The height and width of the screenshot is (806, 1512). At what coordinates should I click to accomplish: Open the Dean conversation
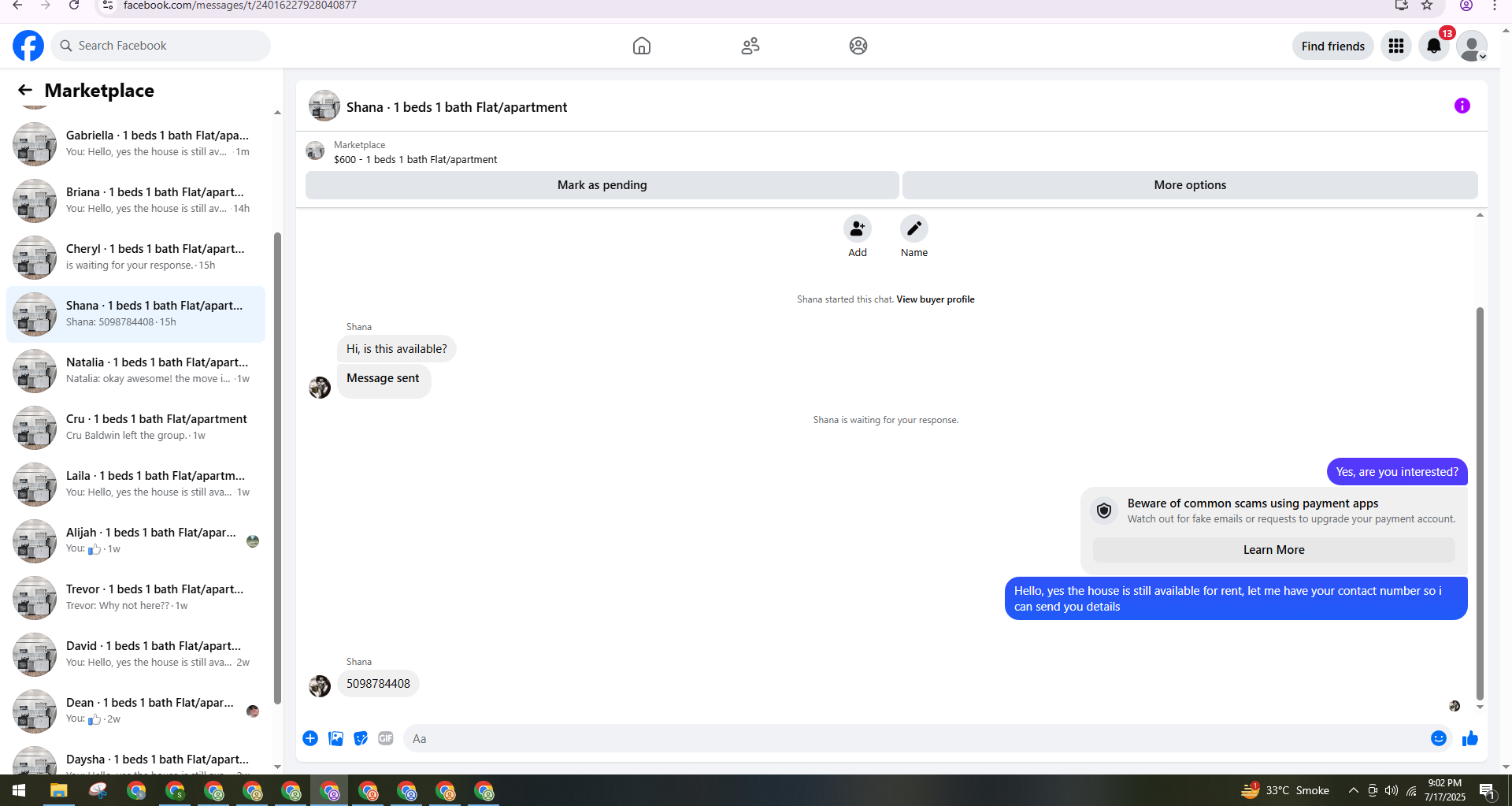pos(135,711)
